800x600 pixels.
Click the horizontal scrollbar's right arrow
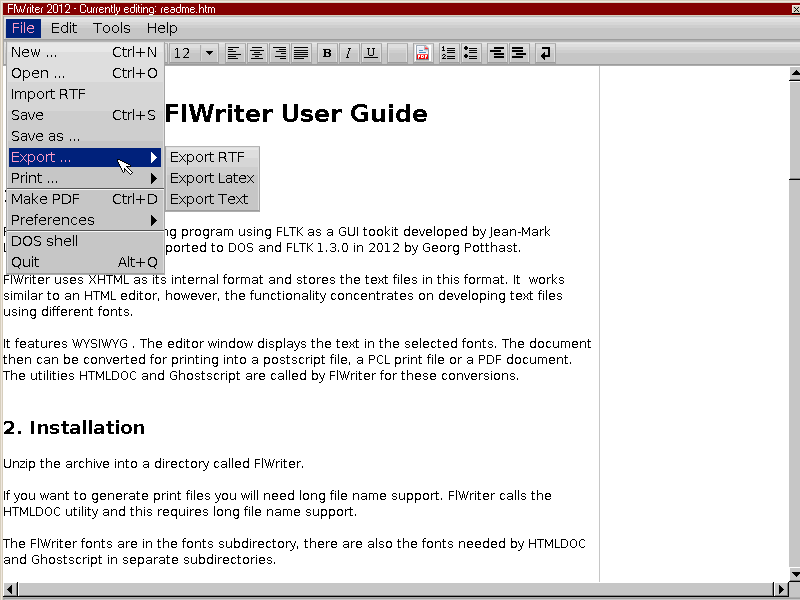[x=781, y=589]
